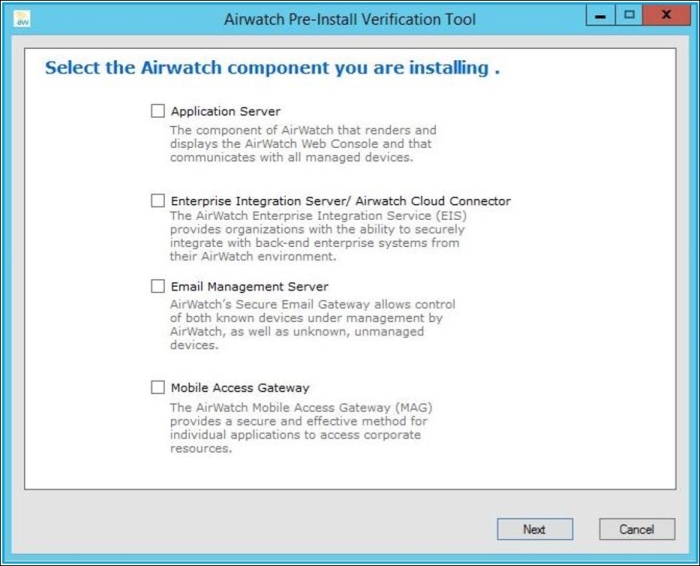Click the window title 'Airwatch Pre-Install Verification Tool'
This screenshot has height=566, width=700.
pos(350,19)
